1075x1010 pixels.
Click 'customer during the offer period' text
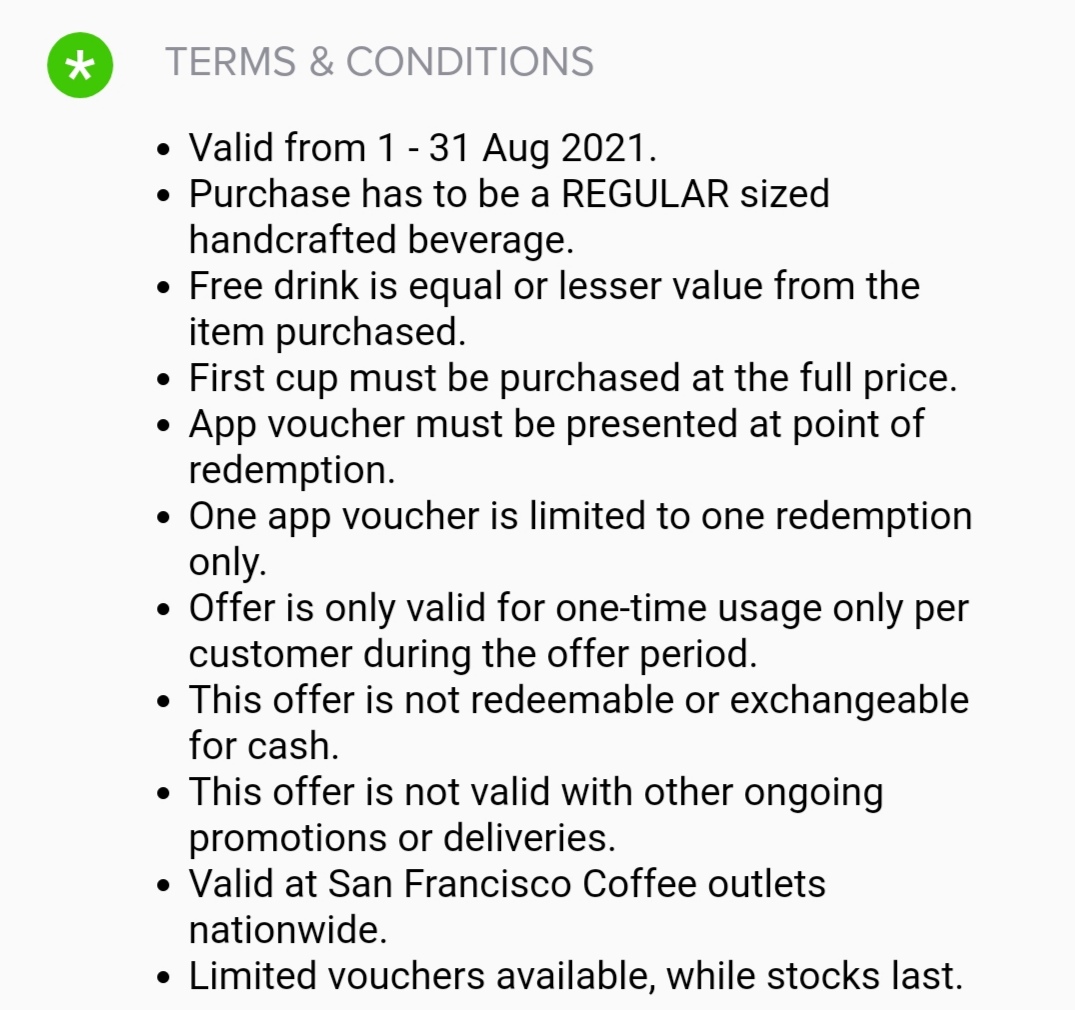473,654
